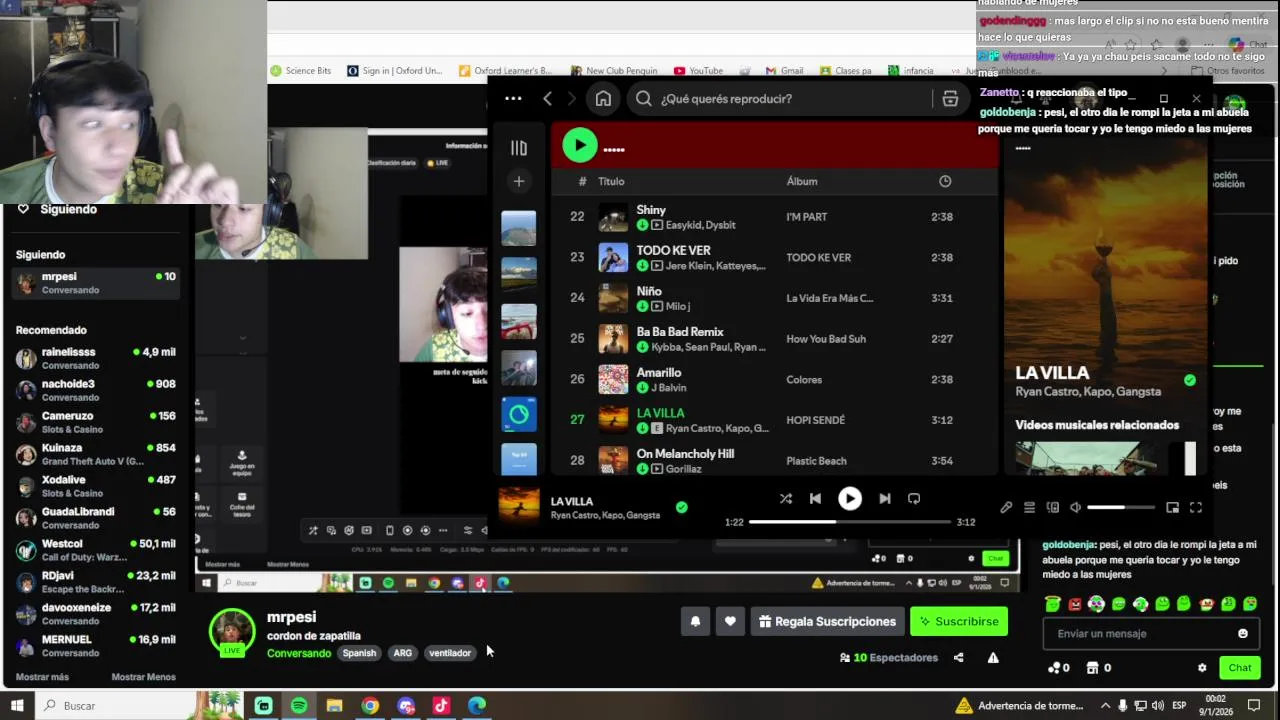Viewport: 1280px width, 720px height.
Task: Click the Spotify search field
Action: (x=780, y=98)
